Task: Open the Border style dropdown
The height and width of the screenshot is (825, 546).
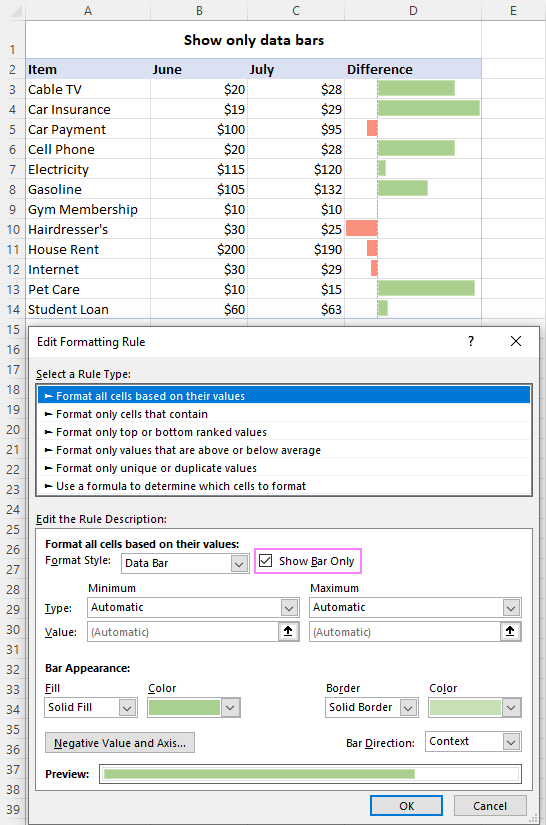Action: [x=408, y=708]
